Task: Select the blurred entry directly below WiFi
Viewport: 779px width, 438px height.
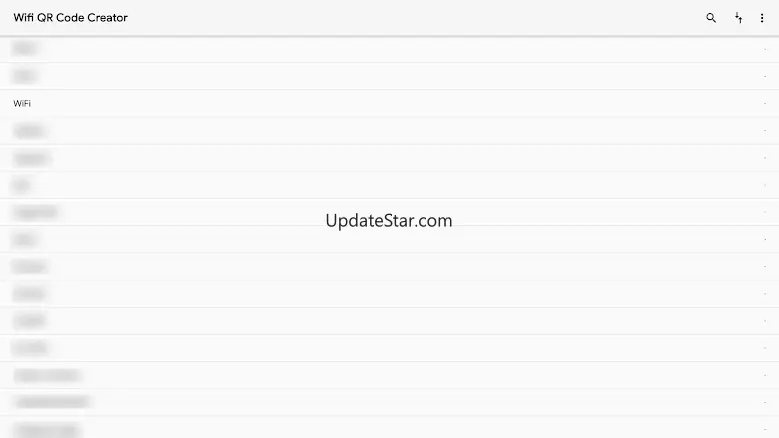Action: pyautogui.click(x=390, y=131)
